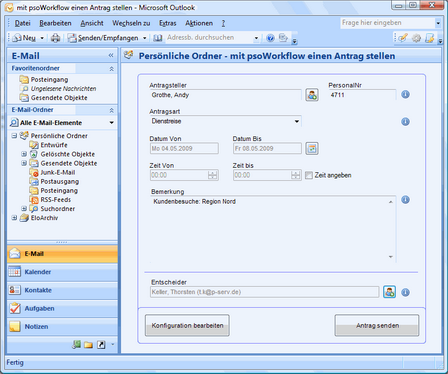Click the gear icon in the right toolbar

416,38
